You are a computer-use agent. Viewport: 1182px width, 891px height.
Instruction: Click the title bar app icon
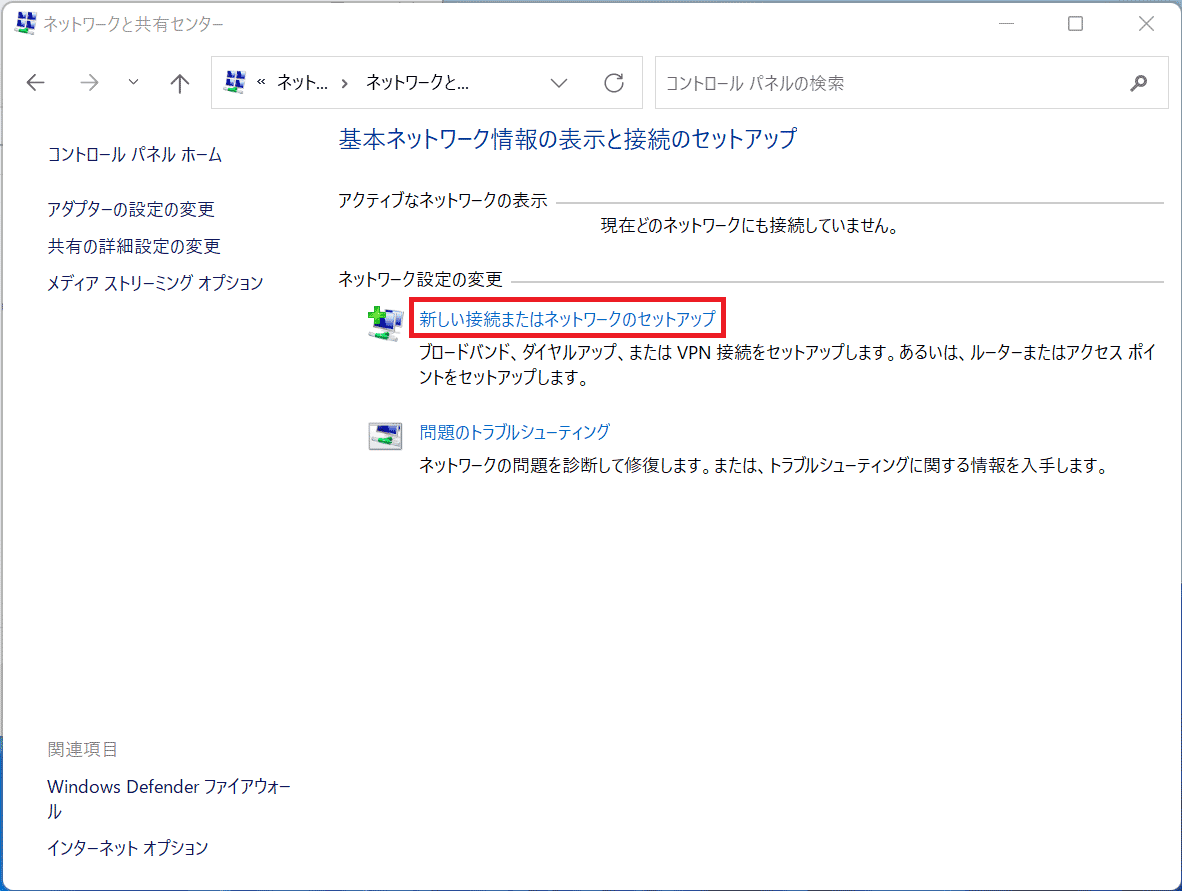pyautogui.click(x=25, y=24)
